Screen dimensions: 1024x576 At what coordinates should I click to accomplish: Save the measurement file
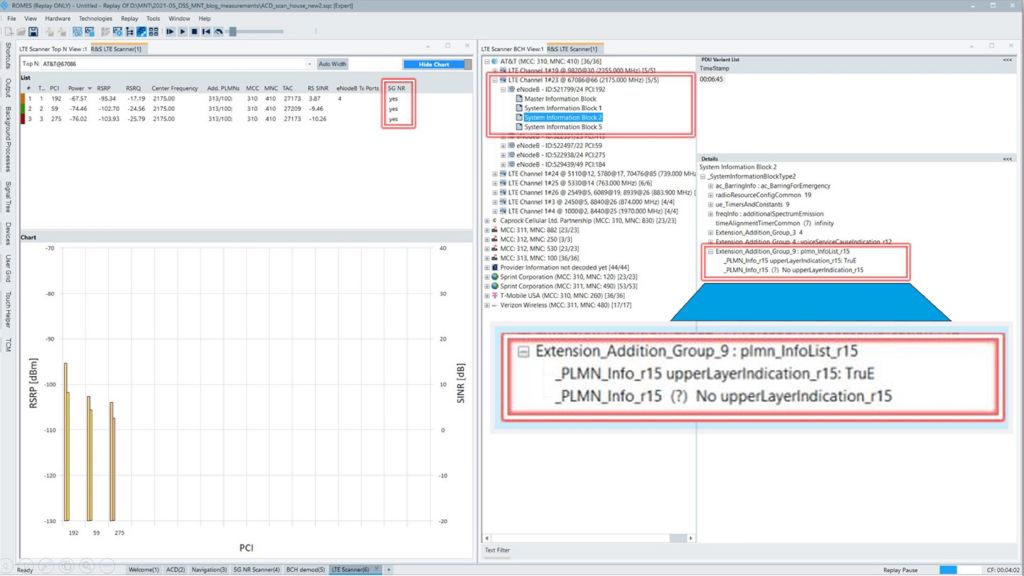point(34,32)
